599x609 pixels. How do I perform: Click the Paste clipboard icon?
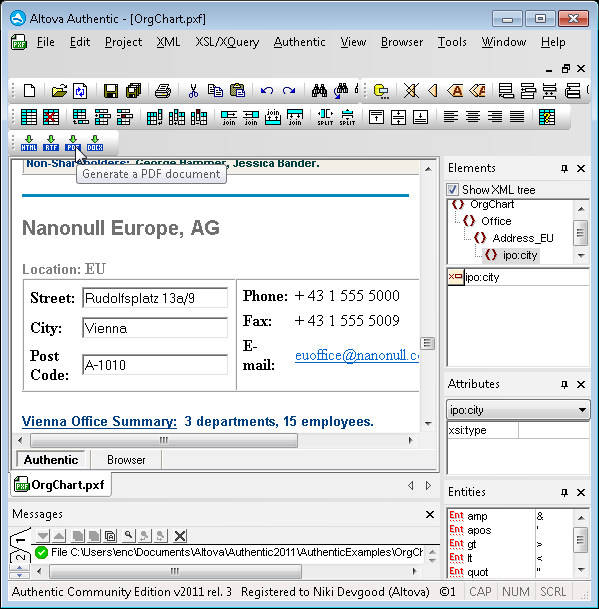point(237,91)
